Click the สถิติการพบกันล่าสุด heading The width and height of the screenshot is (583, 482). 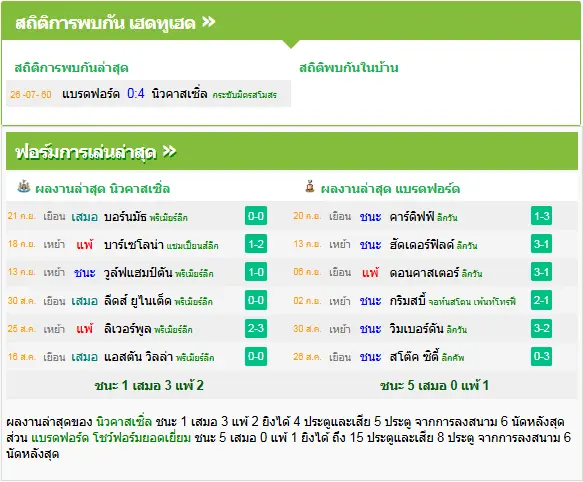(x=71, y=68)
